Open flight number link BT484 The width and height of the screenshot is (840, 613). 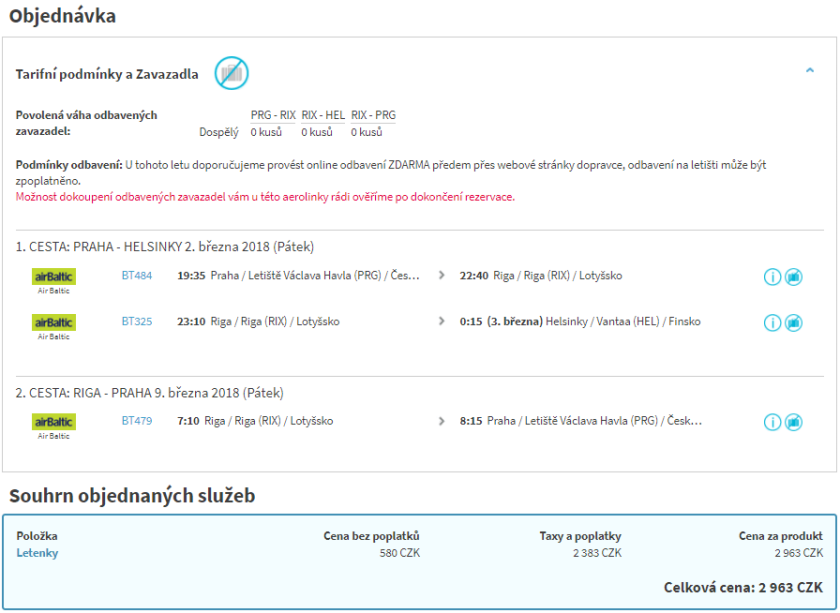(x=137, y=275)
